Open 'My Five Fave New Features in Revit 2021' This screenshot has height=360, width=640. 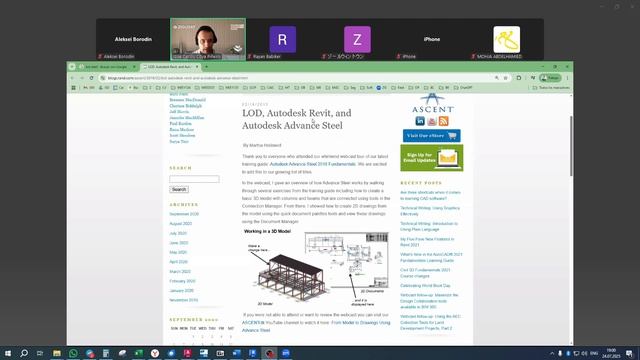427,242
